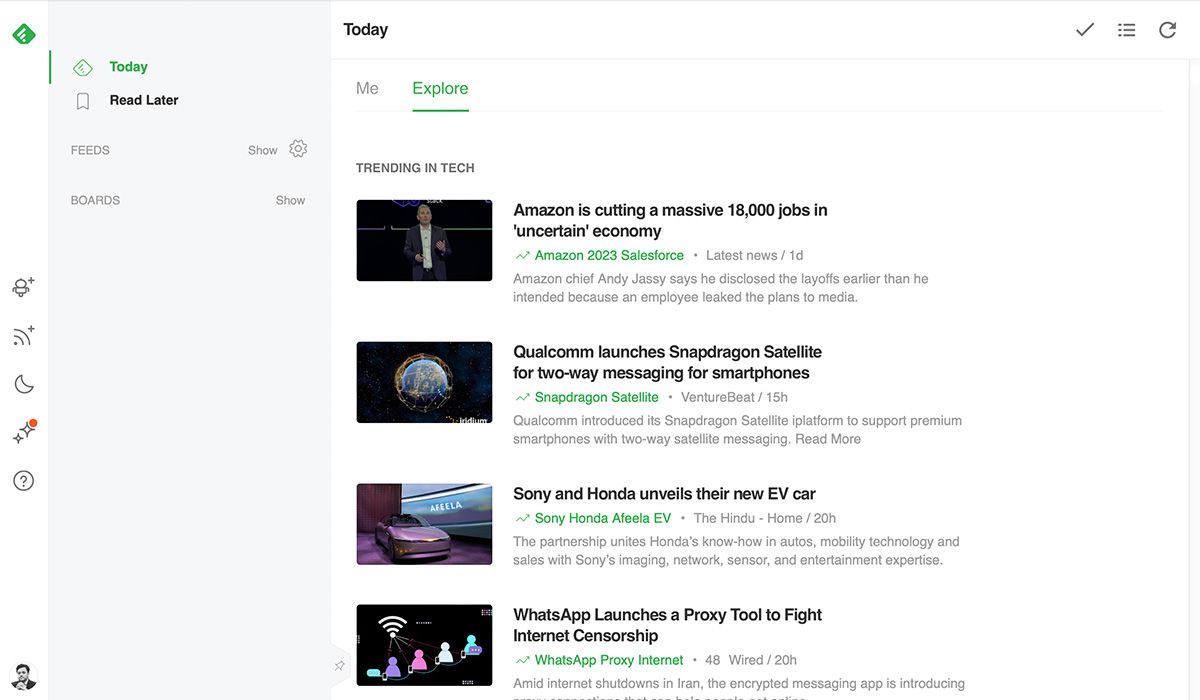Viewport: 1200px width, 700px height.
Task: Open the help question mark icon
Action: 24,481
